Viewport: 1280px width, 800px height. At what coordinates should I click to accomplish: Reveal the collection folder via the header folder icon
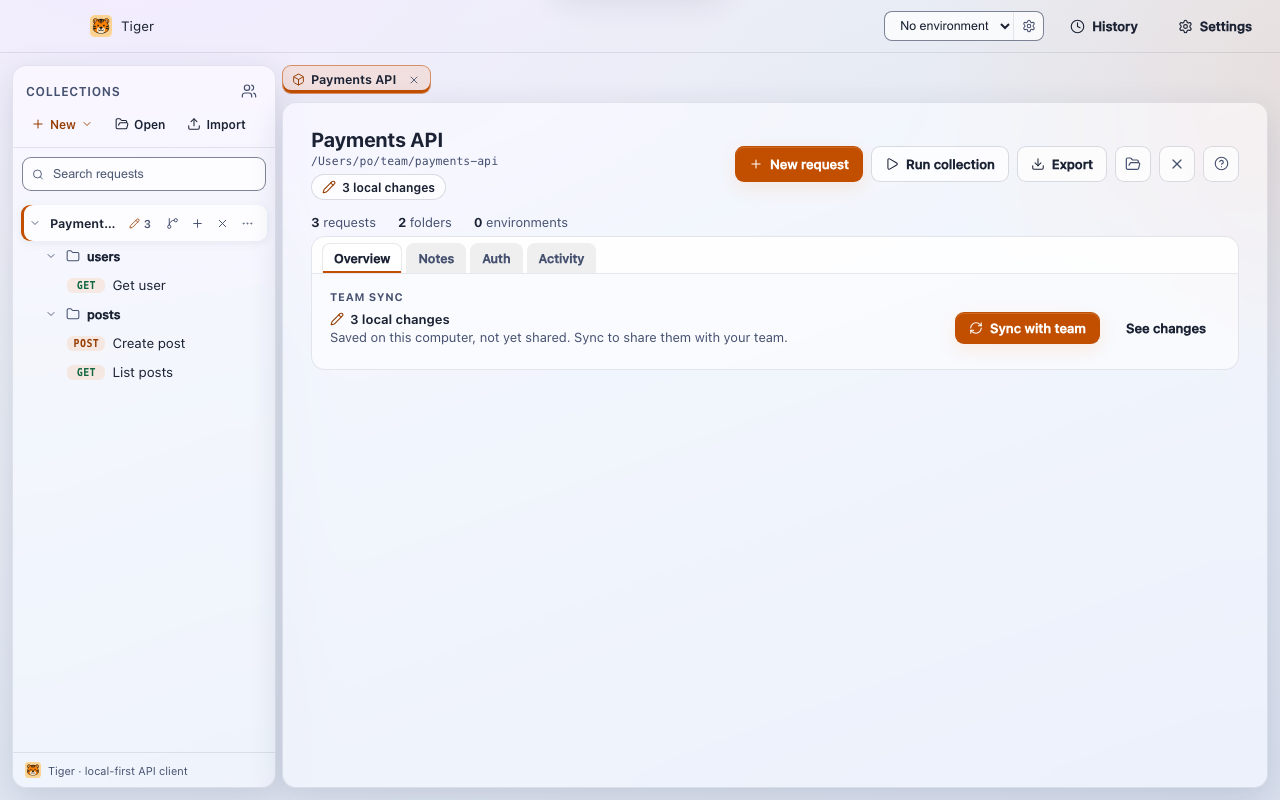[x=1133, y=164]
